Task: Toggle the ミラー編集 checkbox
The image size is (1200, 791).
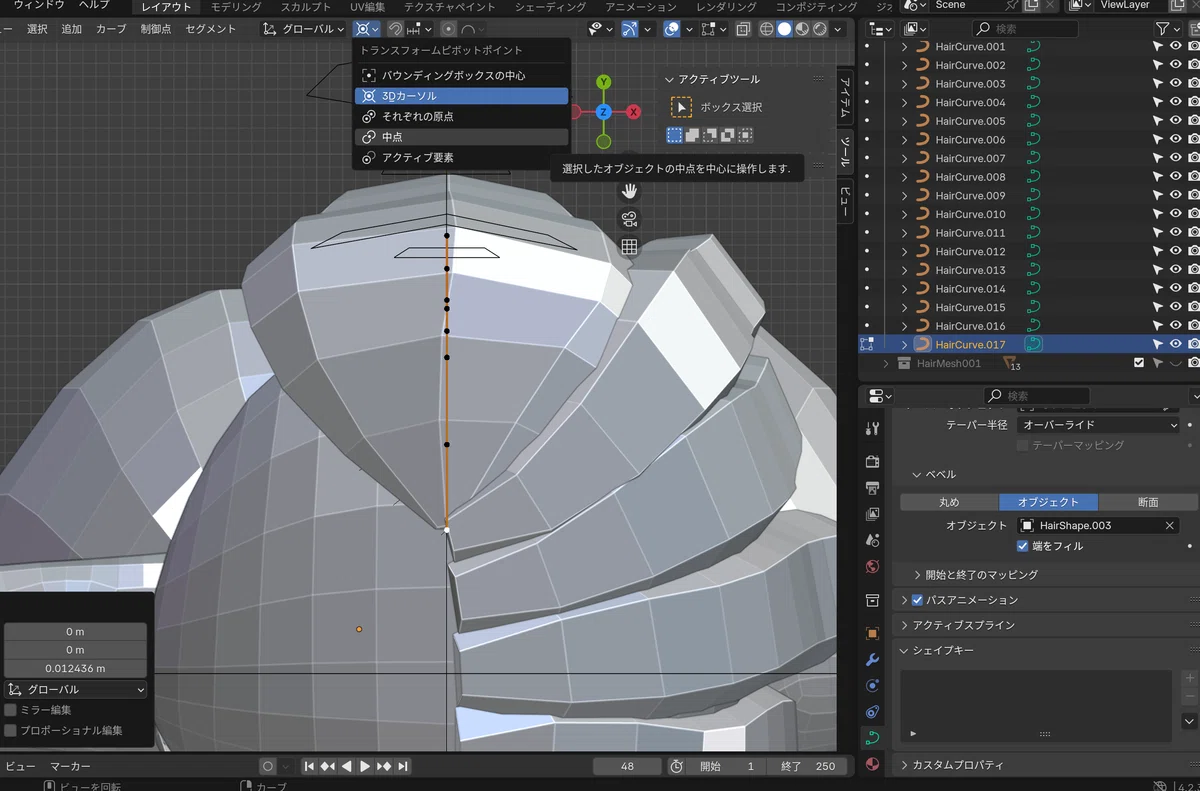Action: click(11, 709)
